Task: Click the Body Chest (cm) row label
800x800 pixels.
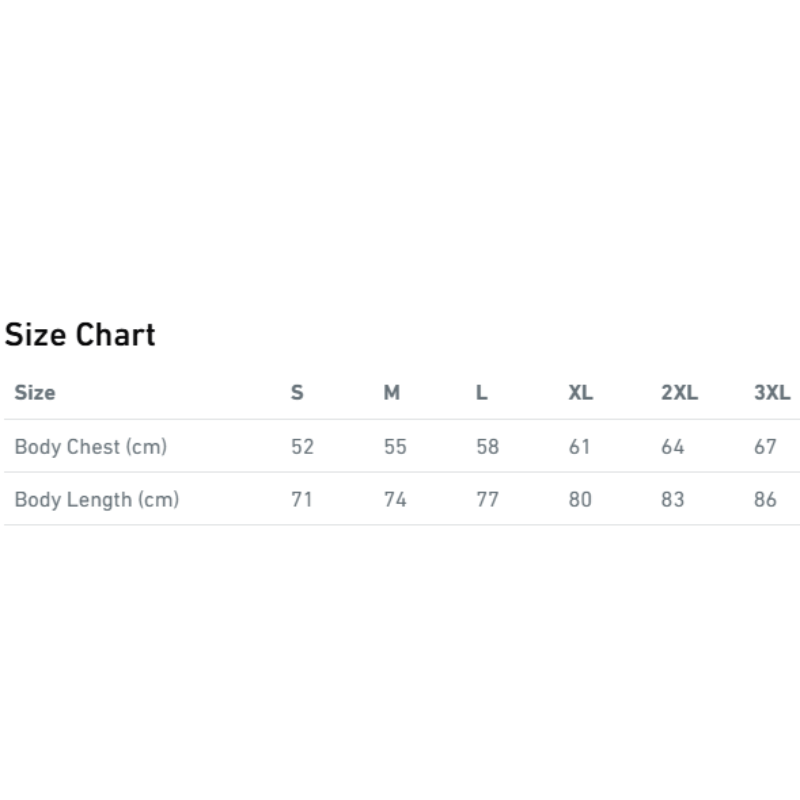Action: tap(90, 446)
